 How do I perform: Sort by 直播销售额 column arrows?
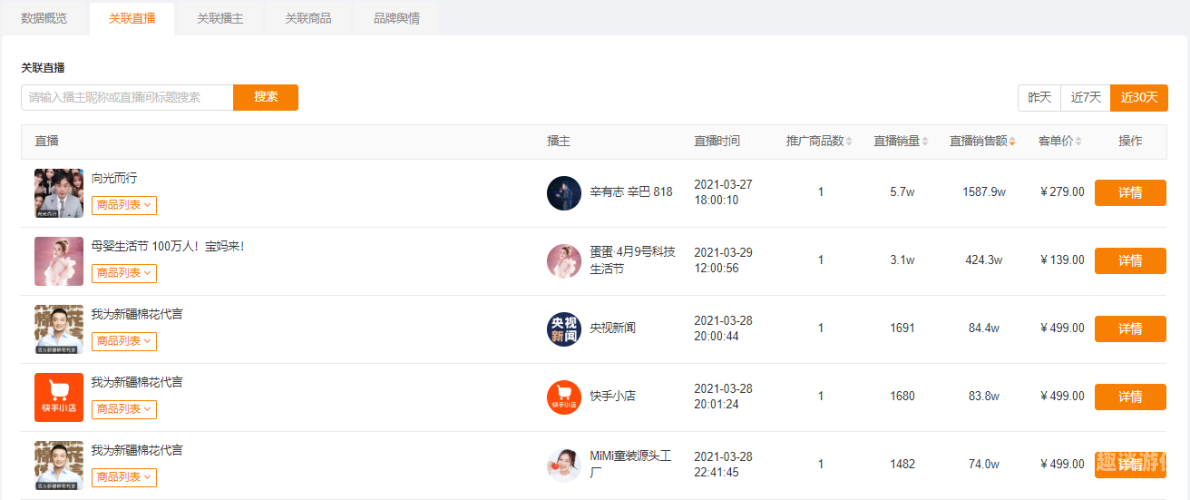tap(1012, 142)
